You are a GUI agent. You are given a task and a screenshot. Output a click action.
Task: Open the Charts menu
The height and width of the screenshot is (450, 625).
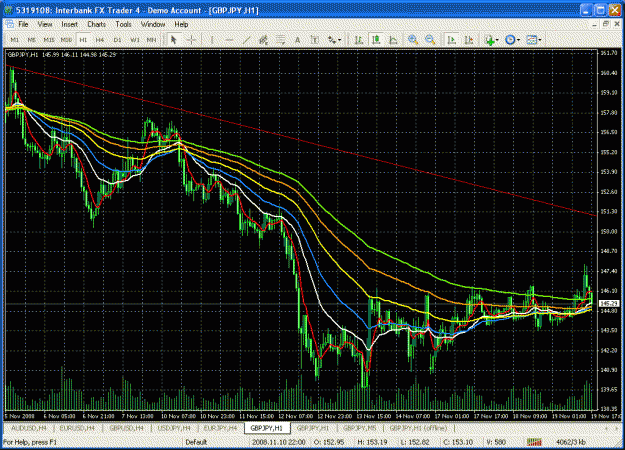pos(96,24)
